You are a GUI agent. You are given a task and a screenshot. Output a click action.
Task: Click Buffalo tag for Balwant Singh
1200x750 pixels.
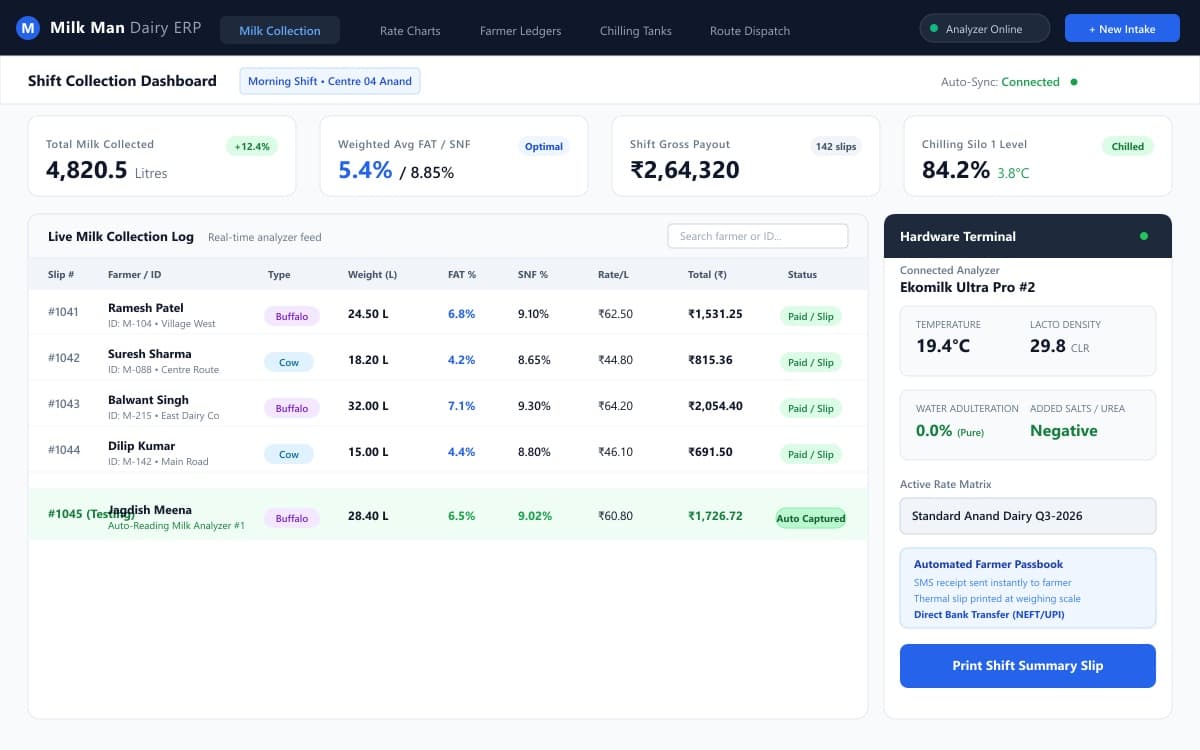point(292,408)
